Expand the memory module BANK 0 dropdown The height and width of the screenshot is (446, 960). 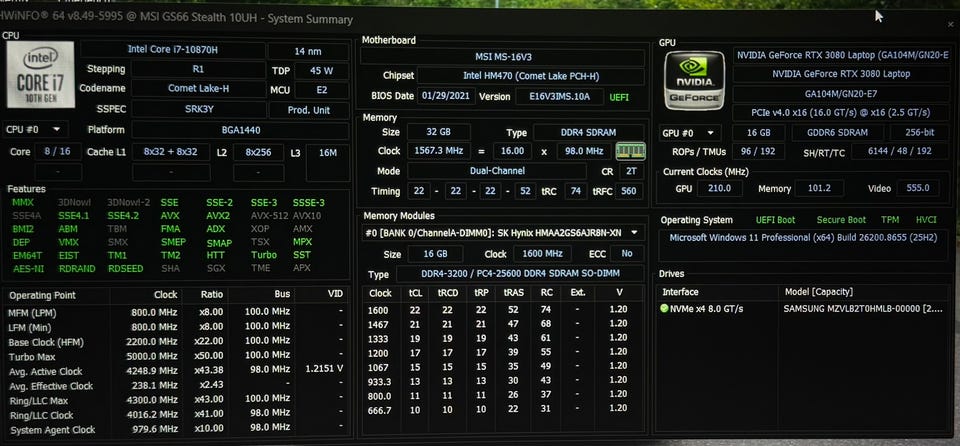[x=503, y=232]
